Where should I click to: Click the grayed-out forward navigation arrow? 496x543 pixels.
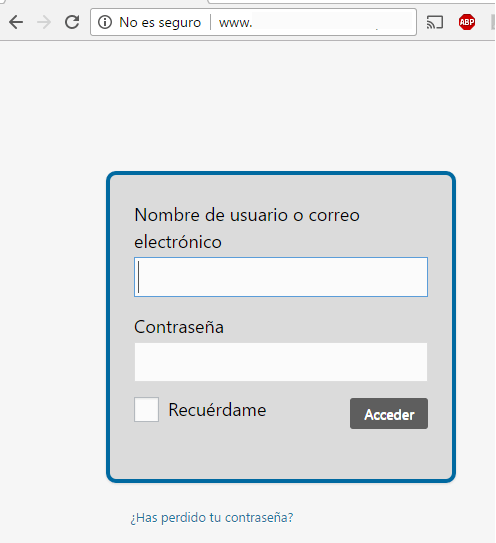pyautogui.click(x=44, y=23)
